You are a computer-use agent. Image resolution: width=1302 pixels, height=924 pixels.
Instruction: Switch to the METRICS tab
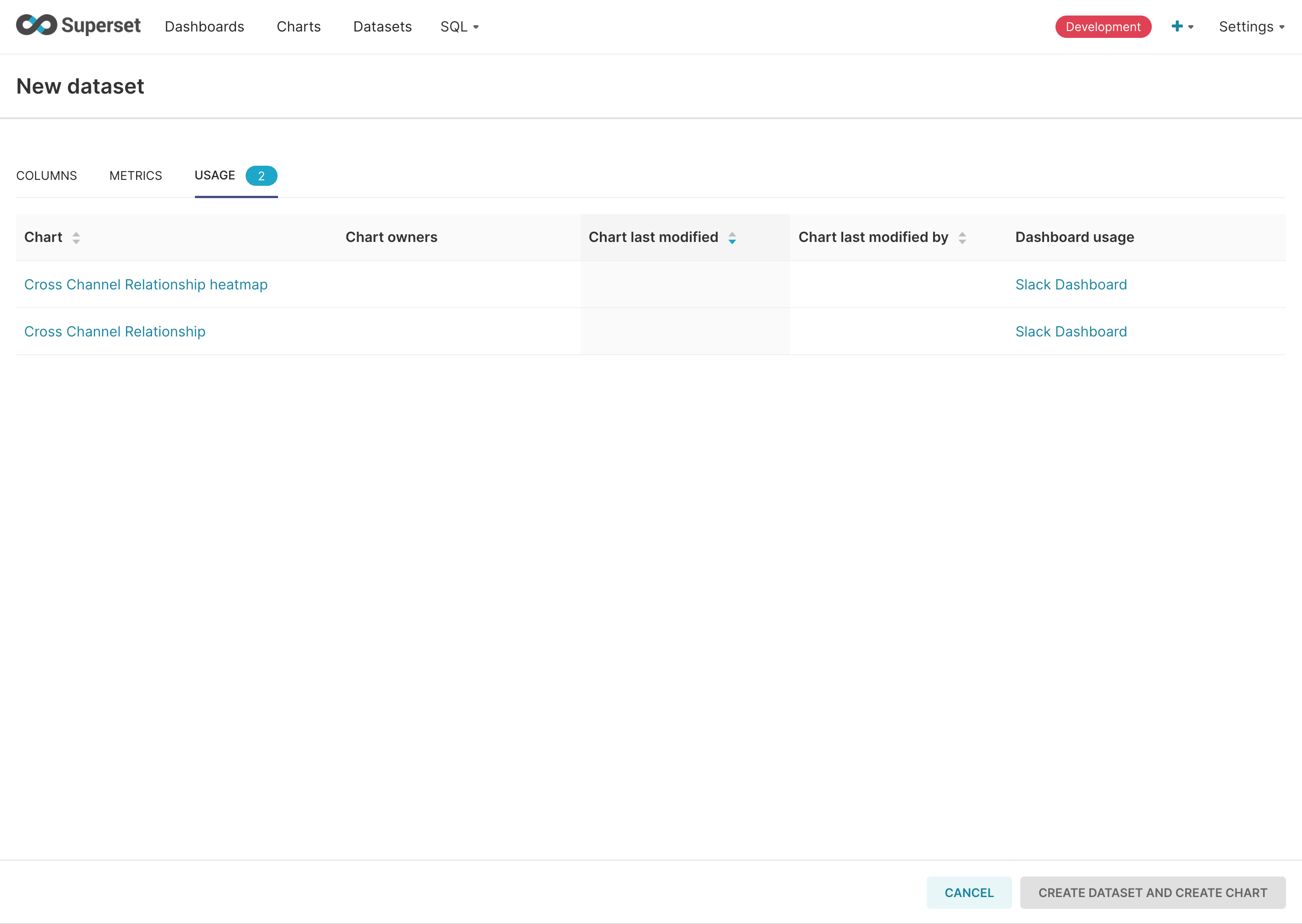coord(136,175)
